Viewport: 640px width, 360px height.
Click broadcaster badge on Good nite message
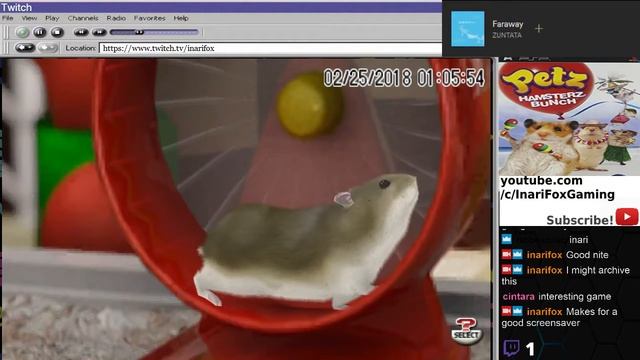[x=507, y=254]
